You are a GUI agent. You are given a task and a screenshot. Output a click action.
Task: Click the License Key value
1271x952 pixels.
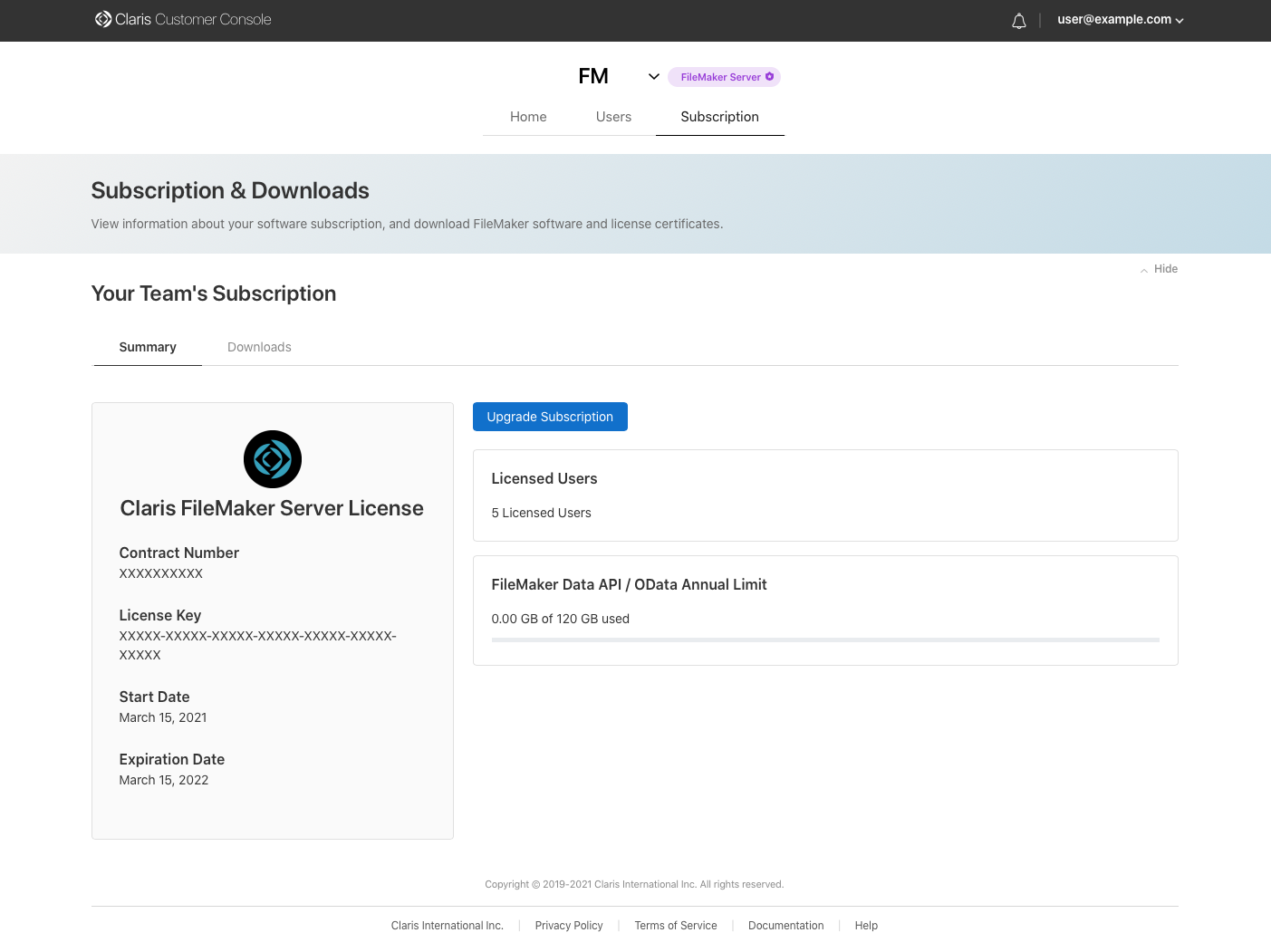click(x=258, y=645)
